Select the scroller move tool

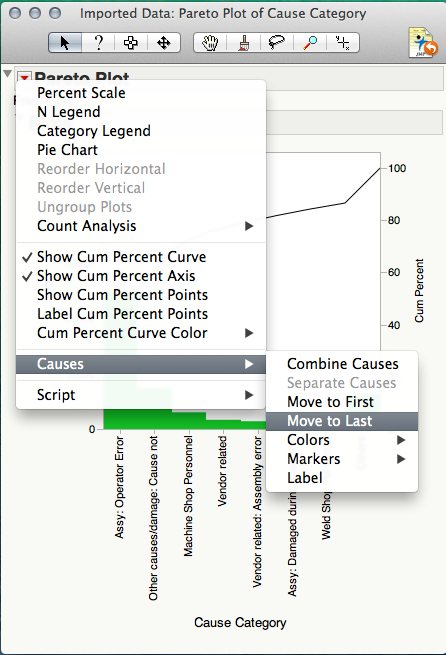click(164, 43)
